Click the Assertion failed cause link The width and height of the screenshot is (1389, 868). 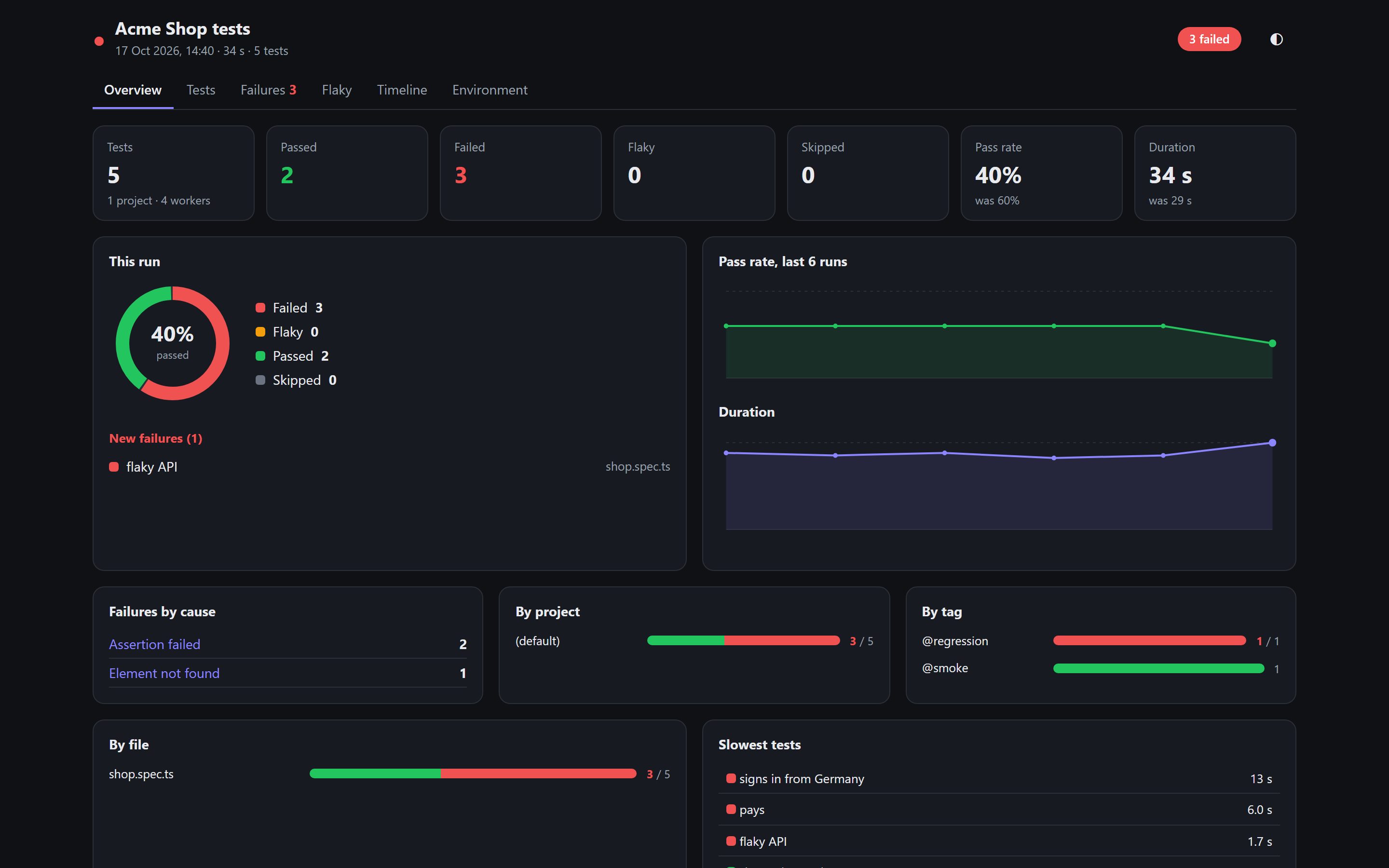[x=154, y=644]
